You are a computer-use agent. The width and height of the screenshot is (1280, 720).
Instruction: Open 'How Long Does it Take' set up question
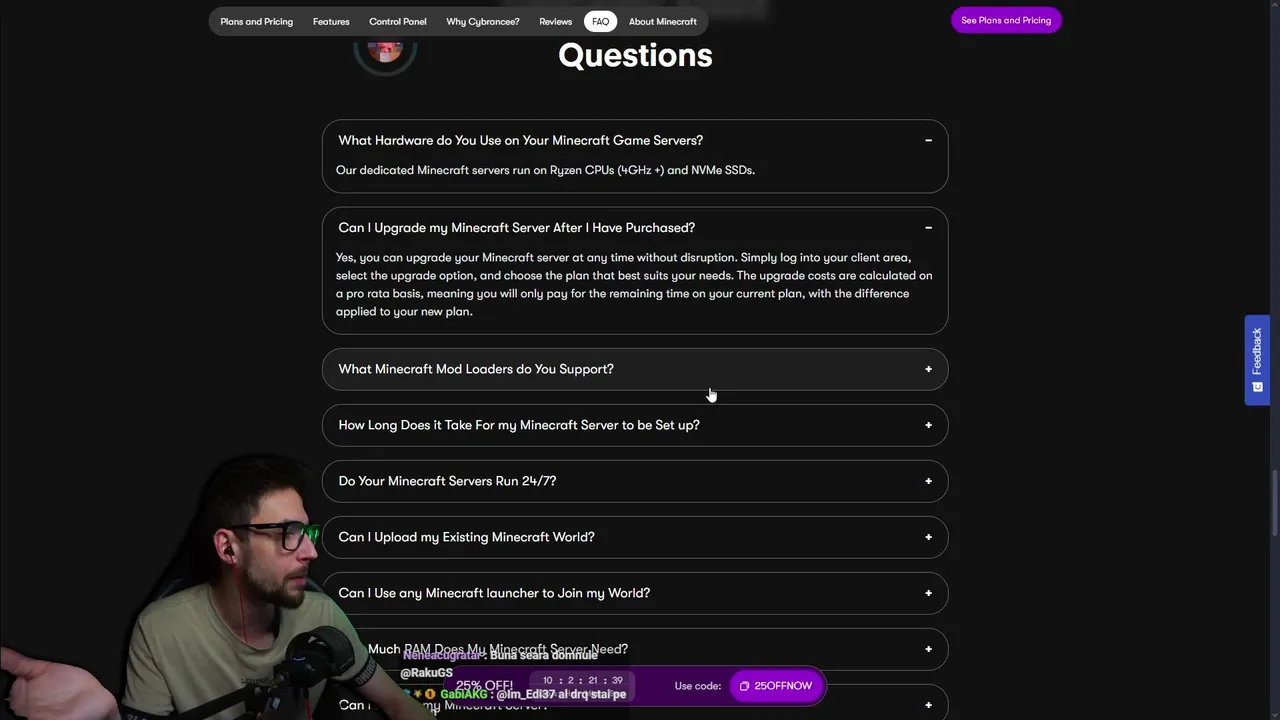point(635,425)
